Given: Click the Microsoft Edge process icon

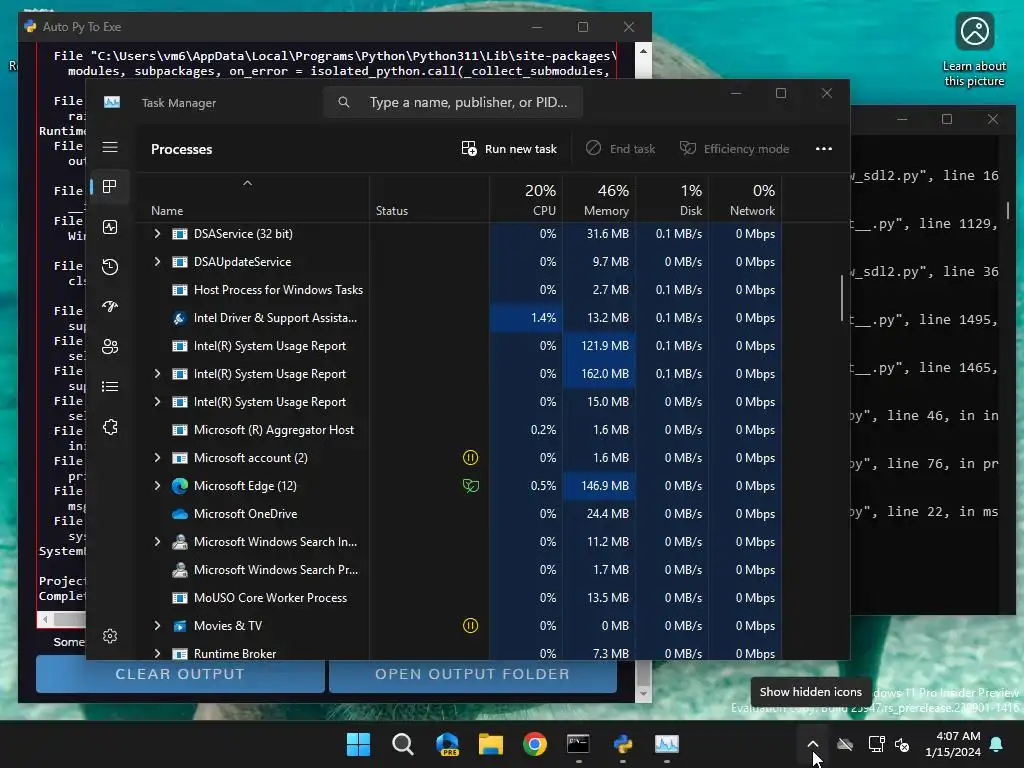Looking at the screenshot, I should (x=180, y=486).
